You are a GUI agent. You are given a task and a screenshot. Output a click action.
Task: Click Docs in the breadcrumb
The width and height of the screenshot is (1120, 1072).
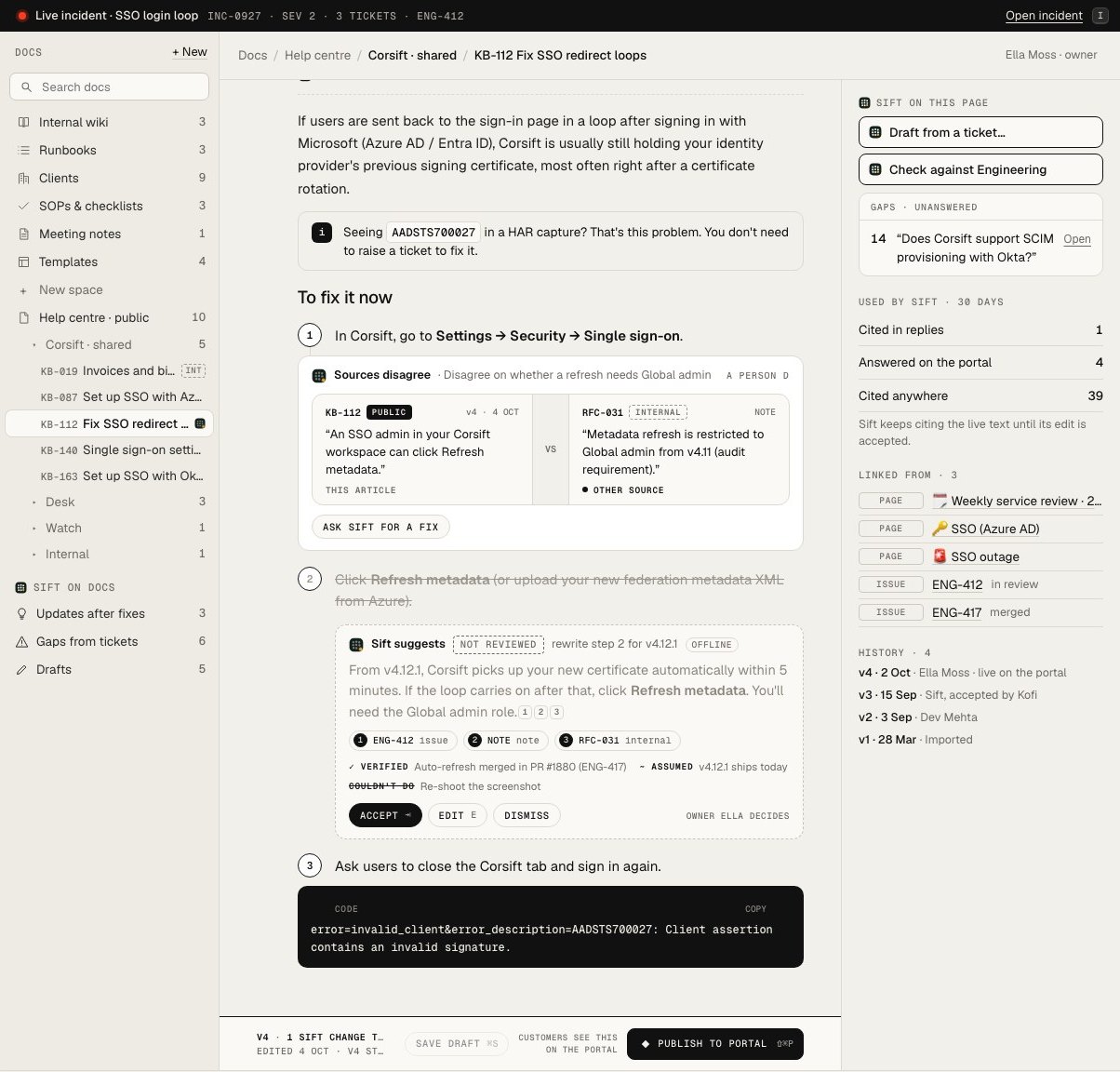coord(253,55)
